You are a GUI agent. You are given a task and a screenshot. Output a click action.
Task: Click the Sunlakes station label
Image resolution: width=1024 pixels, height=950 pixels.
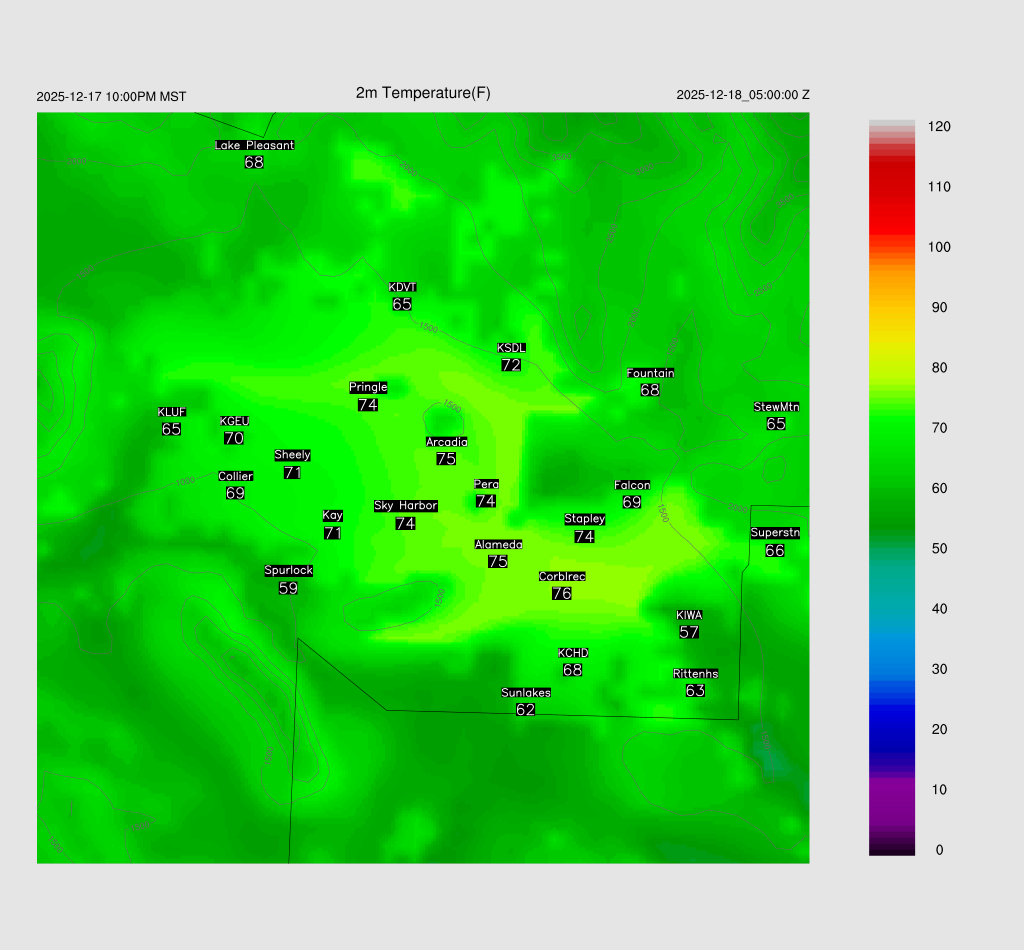(526, 693)
